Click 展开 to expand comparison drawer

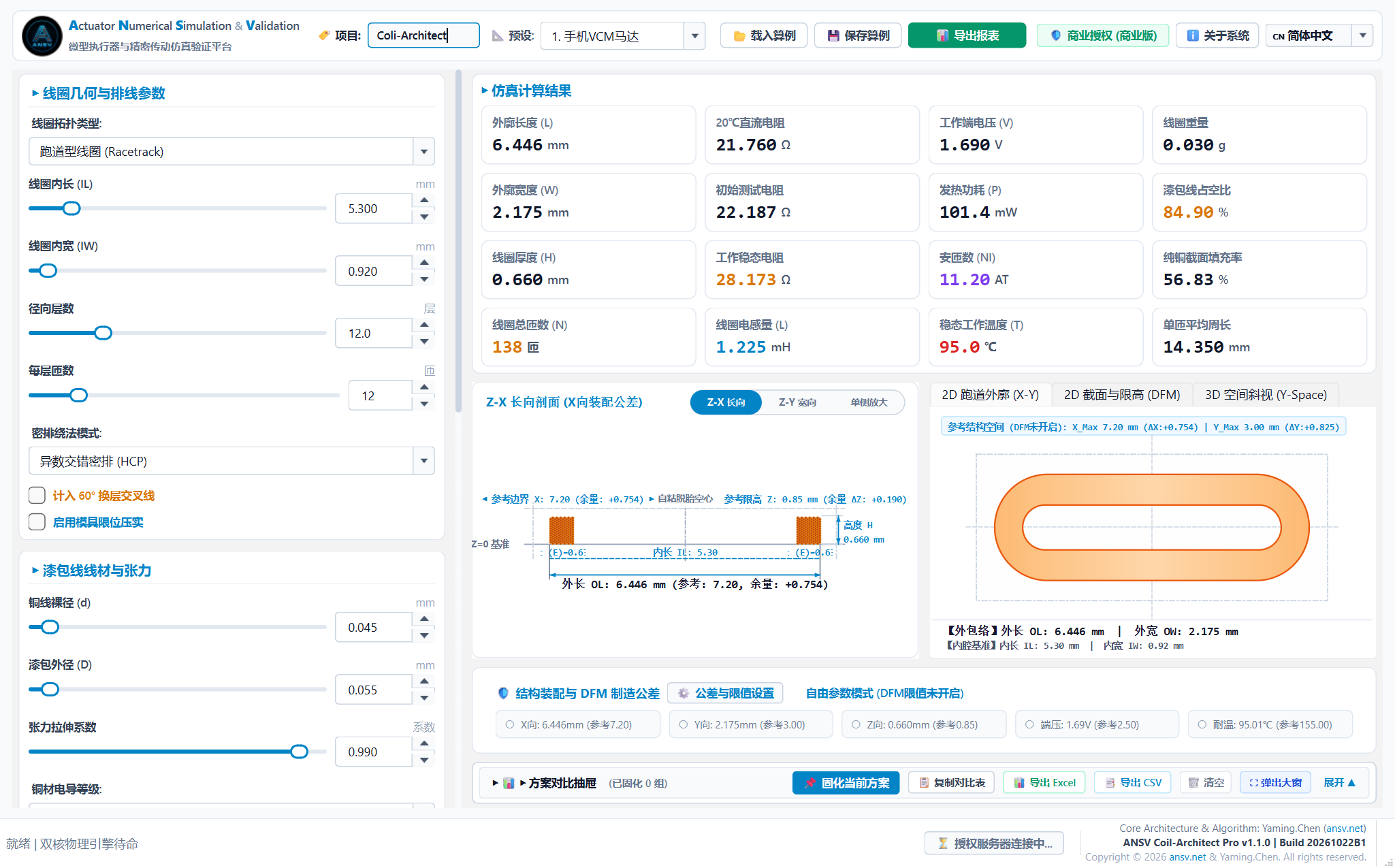[x=1339, y=783]
